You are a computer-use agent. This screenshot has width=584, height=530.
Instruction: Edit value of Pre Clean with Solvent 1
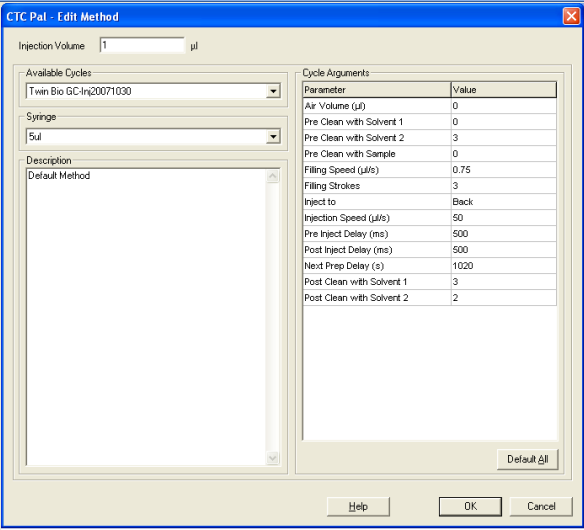click(x=504, y=122)
